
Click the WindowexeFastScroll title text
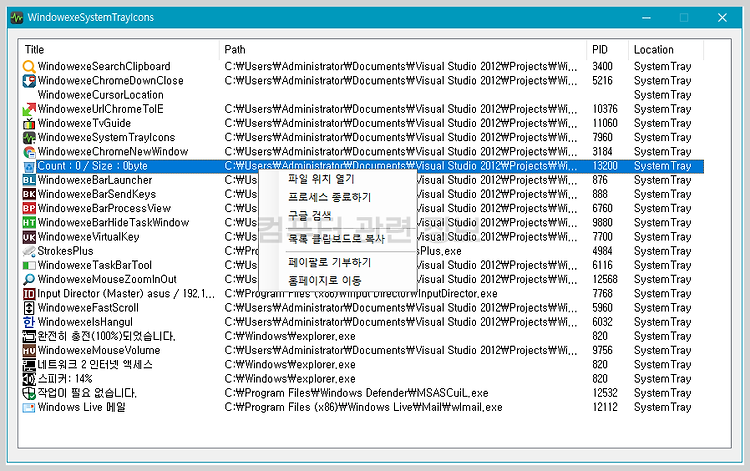pos(88,308)
